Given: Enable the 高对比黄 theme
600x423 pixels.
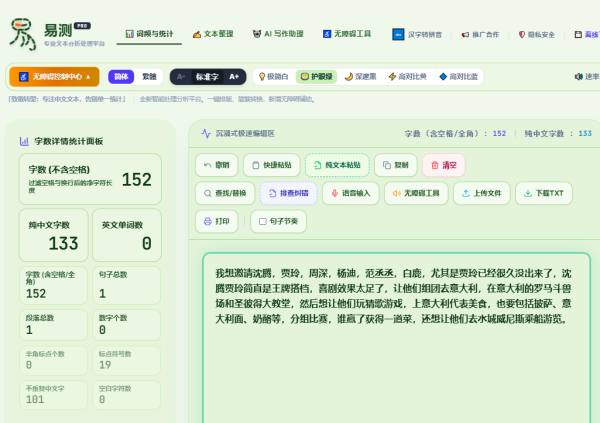Looking at the screenshot, I should tap(408, 77).
